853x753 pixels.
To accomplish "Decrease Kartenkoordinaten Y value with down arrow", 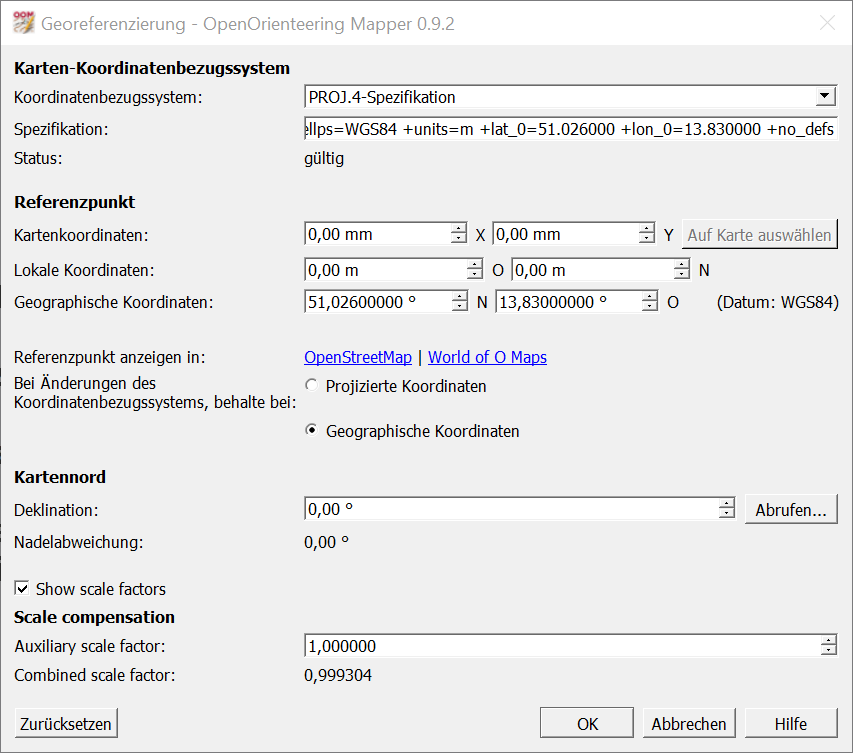I will [x=647, y=240].
